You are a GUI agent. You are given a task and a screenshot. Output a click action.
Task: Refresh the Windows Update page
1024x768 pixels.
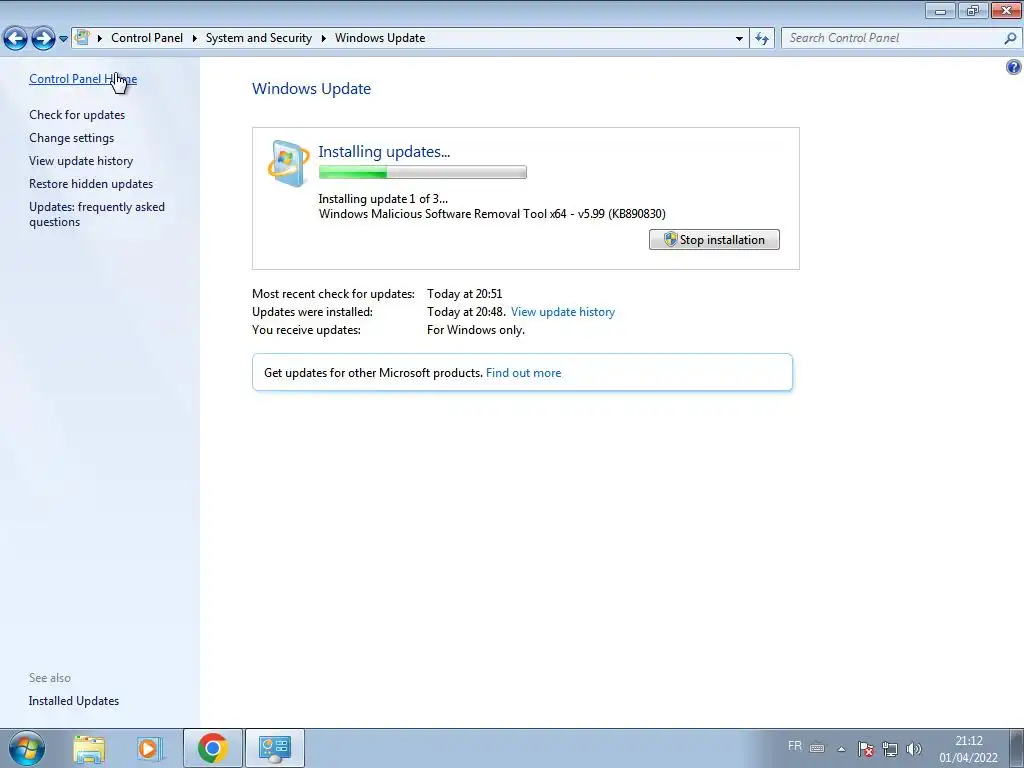tap(762, 39)
